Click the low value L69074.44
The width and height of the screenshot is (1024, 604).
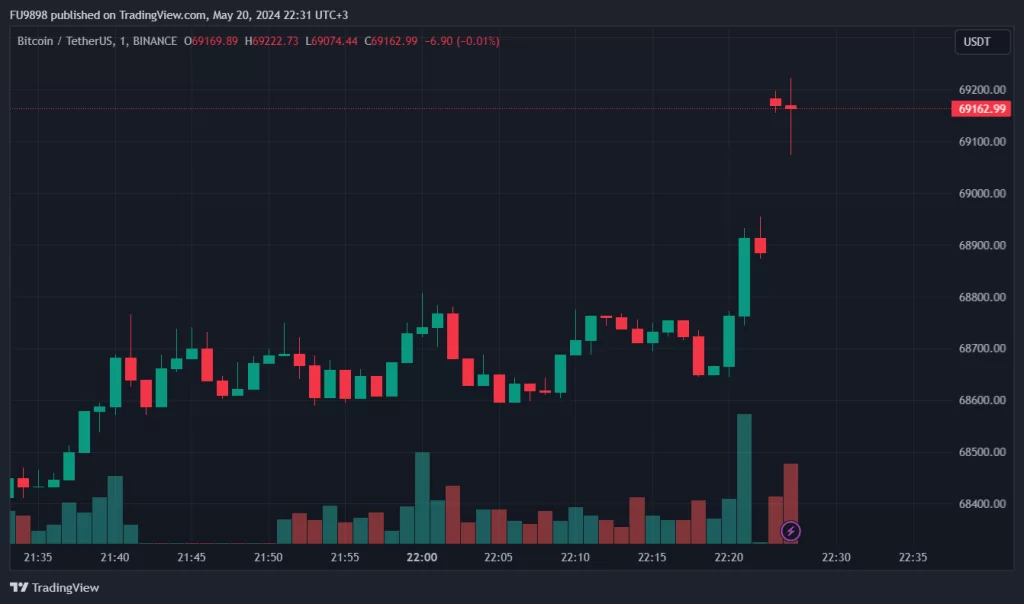332,41
